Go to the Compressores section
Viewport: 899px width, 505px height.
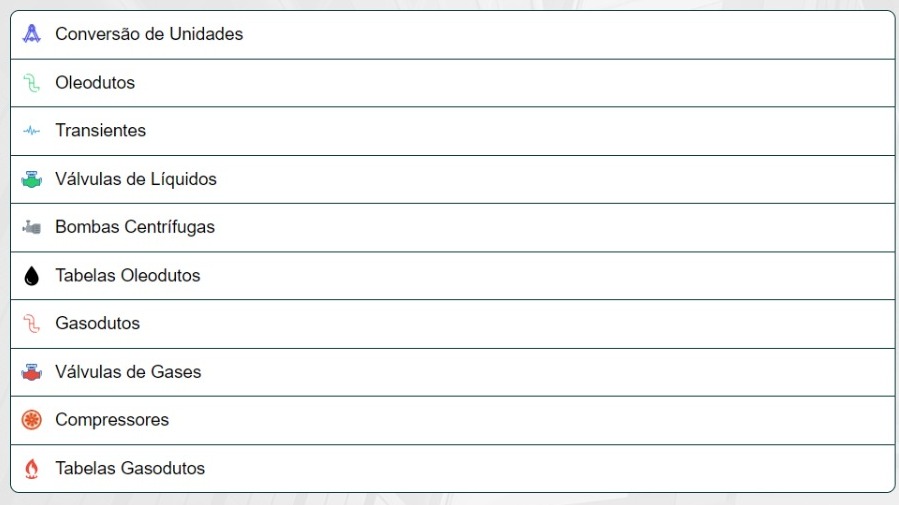pyautogui.click(x=452, y=420)
